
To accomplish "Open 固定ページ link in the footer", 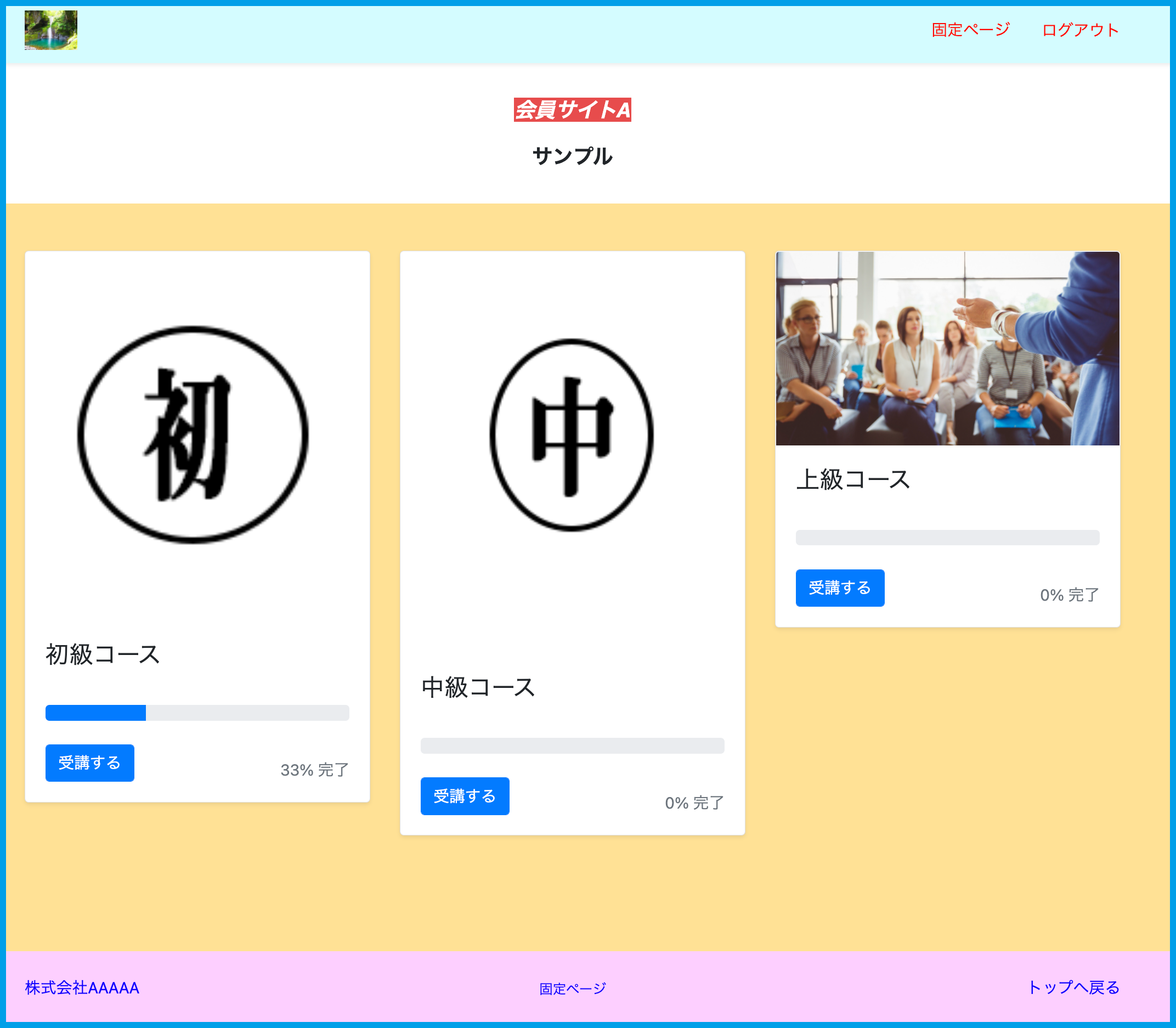I will (x=572, y=989).
